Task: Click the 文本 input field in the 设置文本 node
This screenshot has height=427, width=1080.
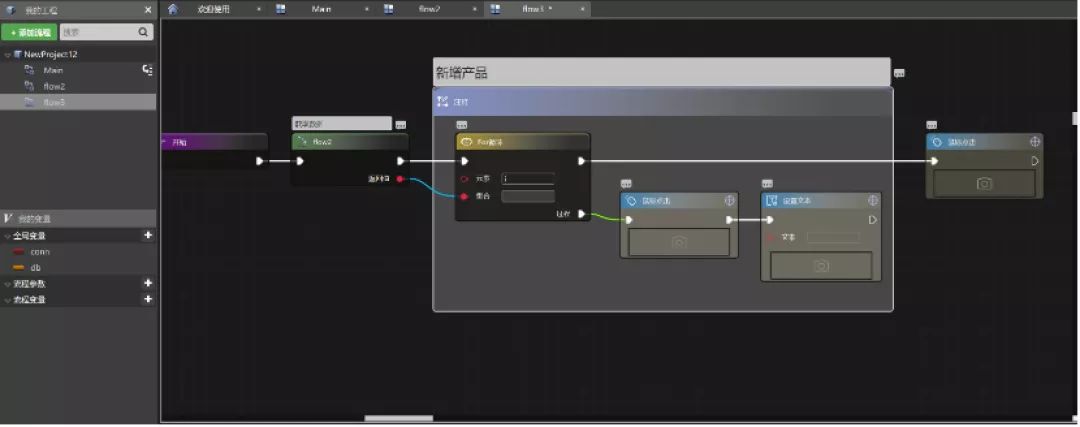Action: pyautogui.click(x=833, y=237)
